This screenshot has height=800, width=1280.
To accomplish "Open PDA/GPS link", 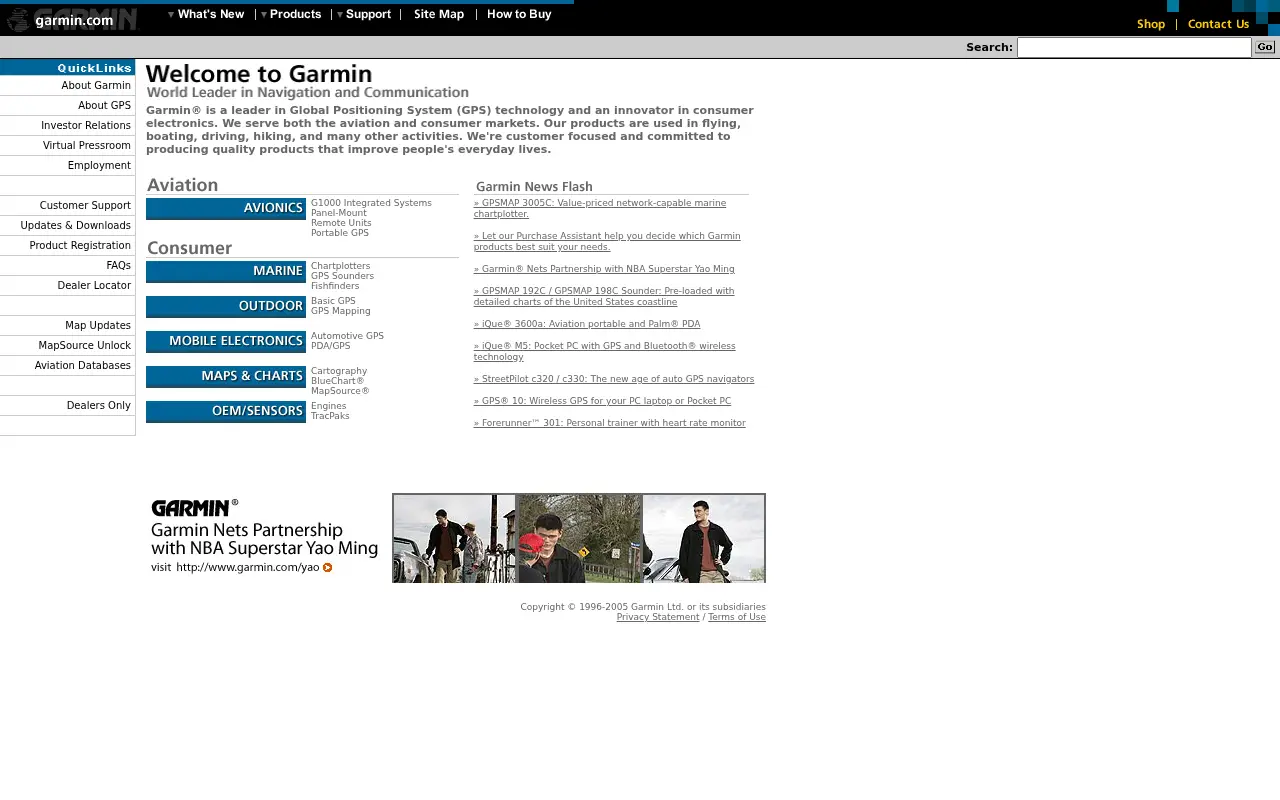I will 331,346.
